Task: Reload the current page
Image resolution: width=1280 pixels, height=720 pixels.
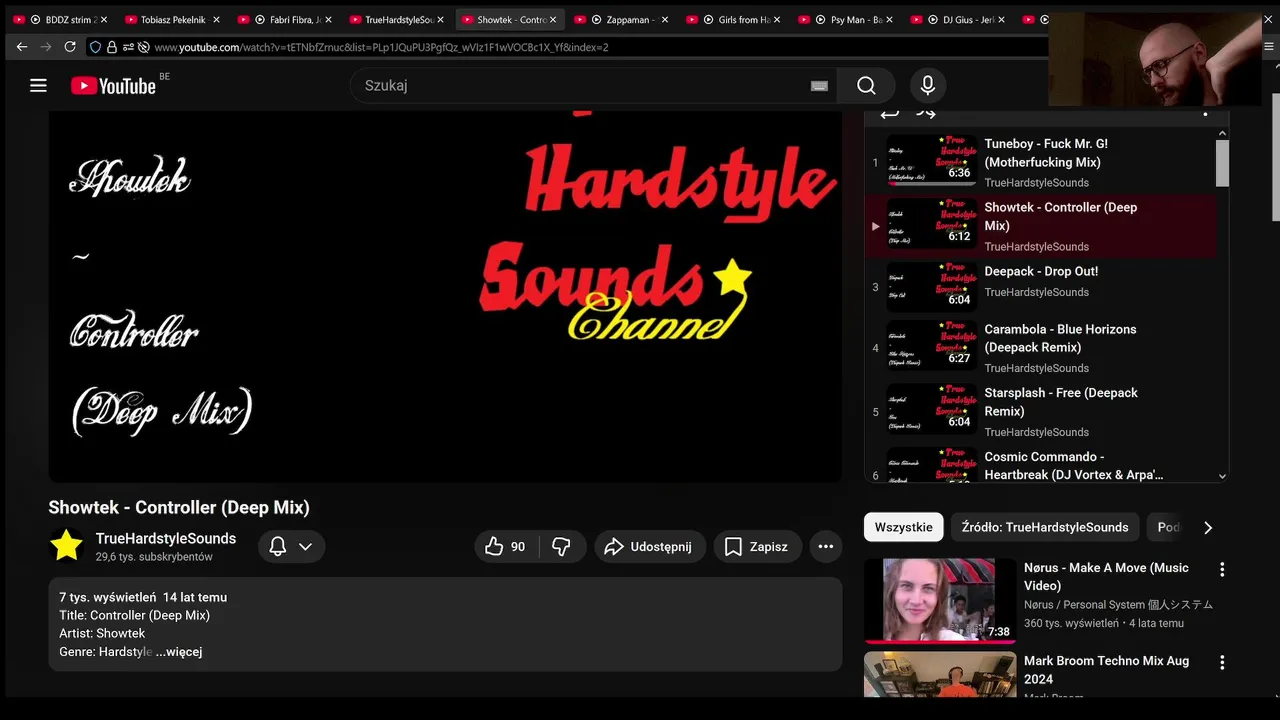Action: point(70,47)
